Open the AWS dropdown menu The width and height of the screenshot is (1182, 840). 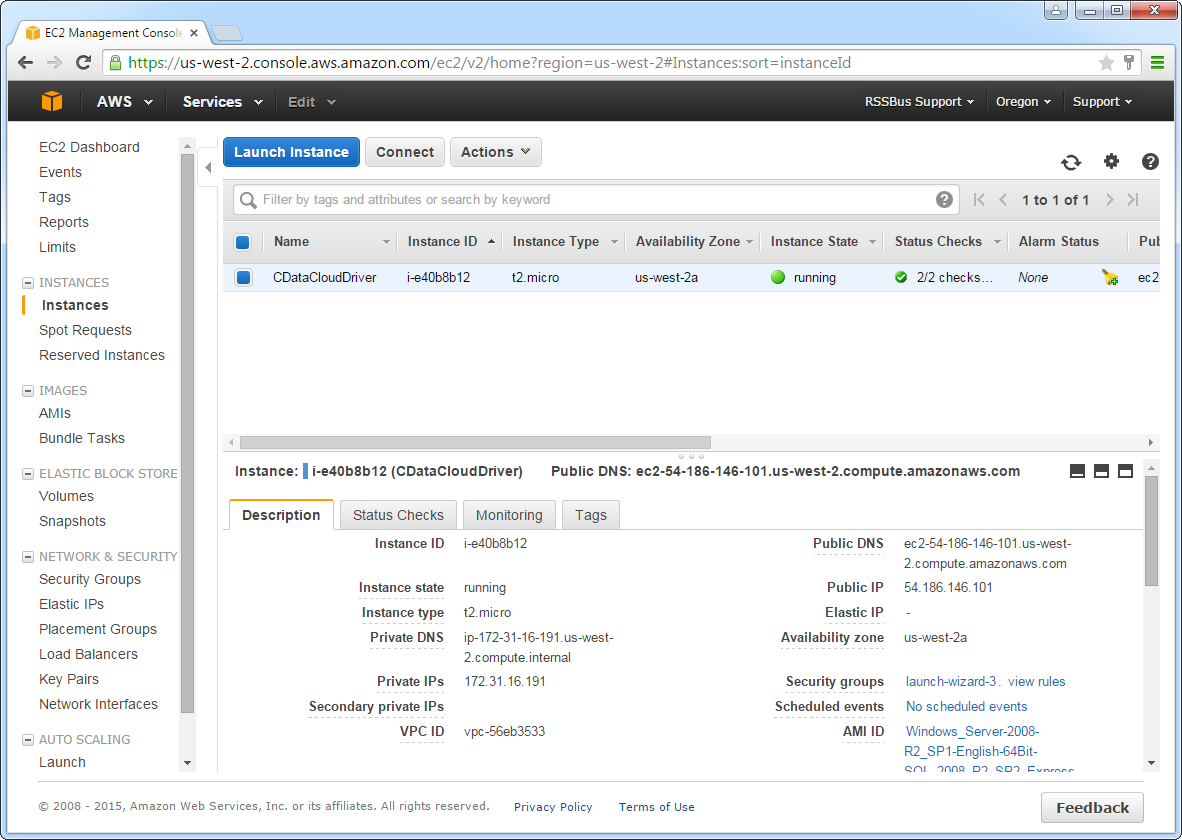[x=124, y=102]
